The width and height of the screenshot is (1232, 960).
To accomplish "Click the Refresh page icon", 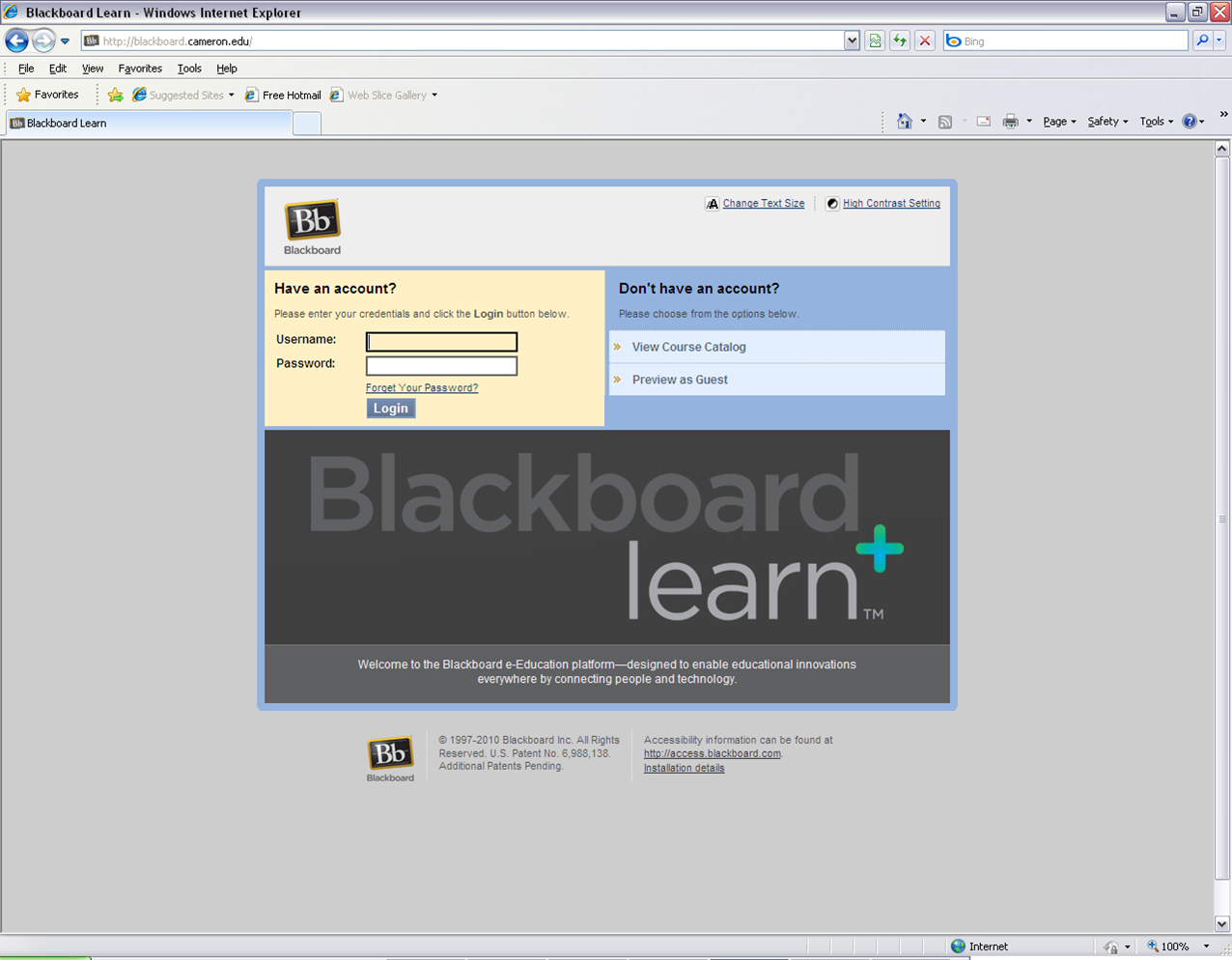I will click(x=900, y=41).
